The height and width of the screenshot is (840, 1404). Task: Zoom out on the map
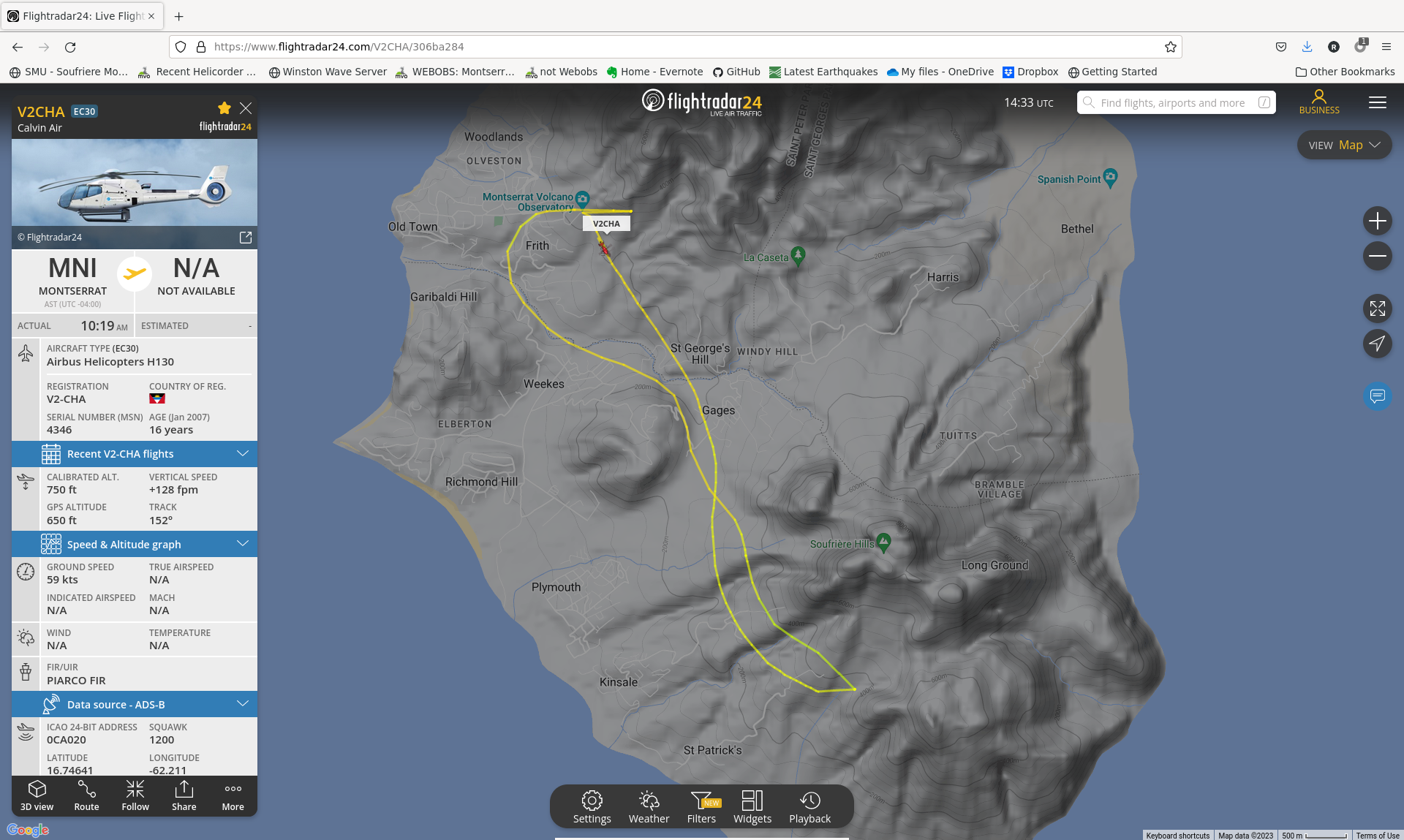click(1378, 256)
